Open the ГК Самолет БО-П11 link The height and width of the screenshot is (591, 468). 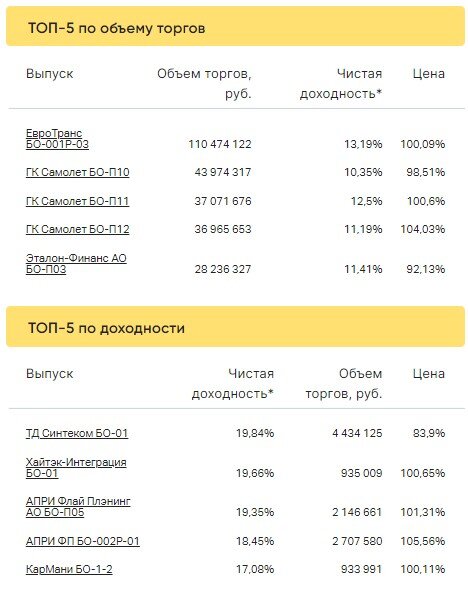pyautogui.click(x=77, y=201)
